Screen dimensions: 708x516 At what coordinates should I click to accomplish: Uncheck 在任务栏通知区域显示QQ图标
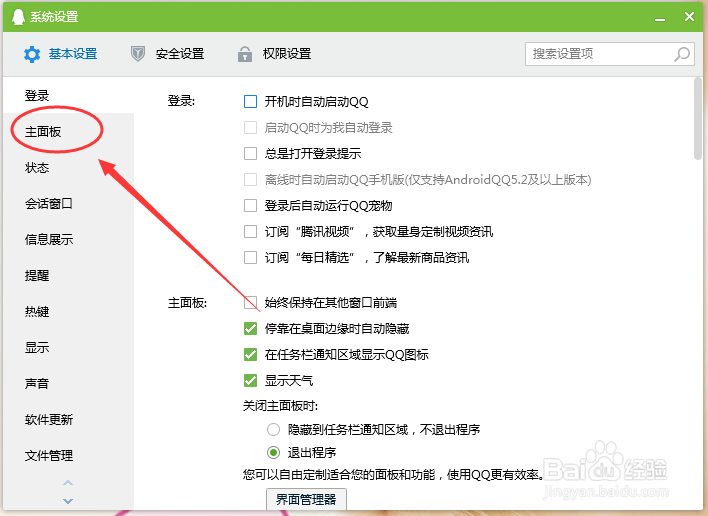click(251, 354)
